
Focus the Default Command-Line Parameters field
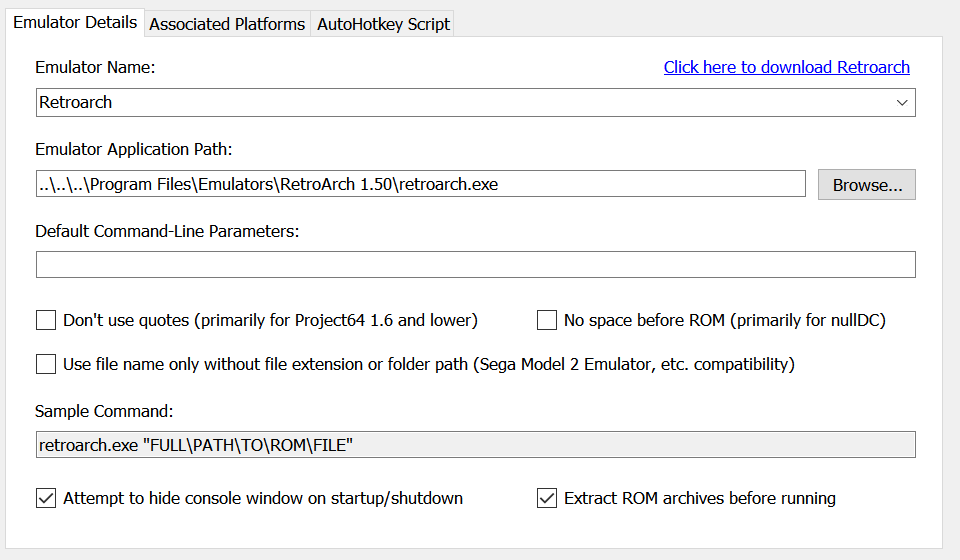point(476,264)
